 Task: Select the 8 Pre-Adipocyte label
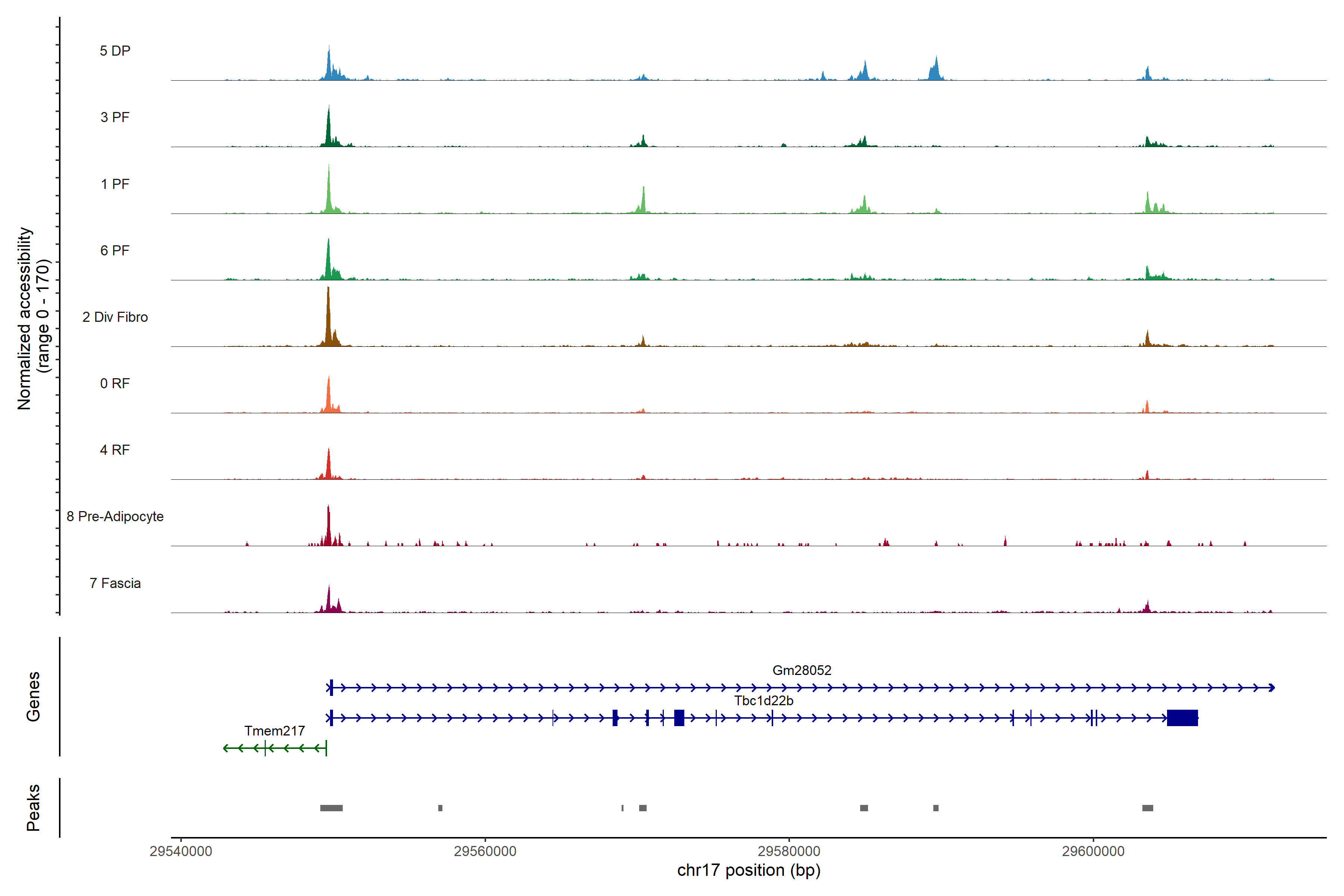tap(115, 517)
